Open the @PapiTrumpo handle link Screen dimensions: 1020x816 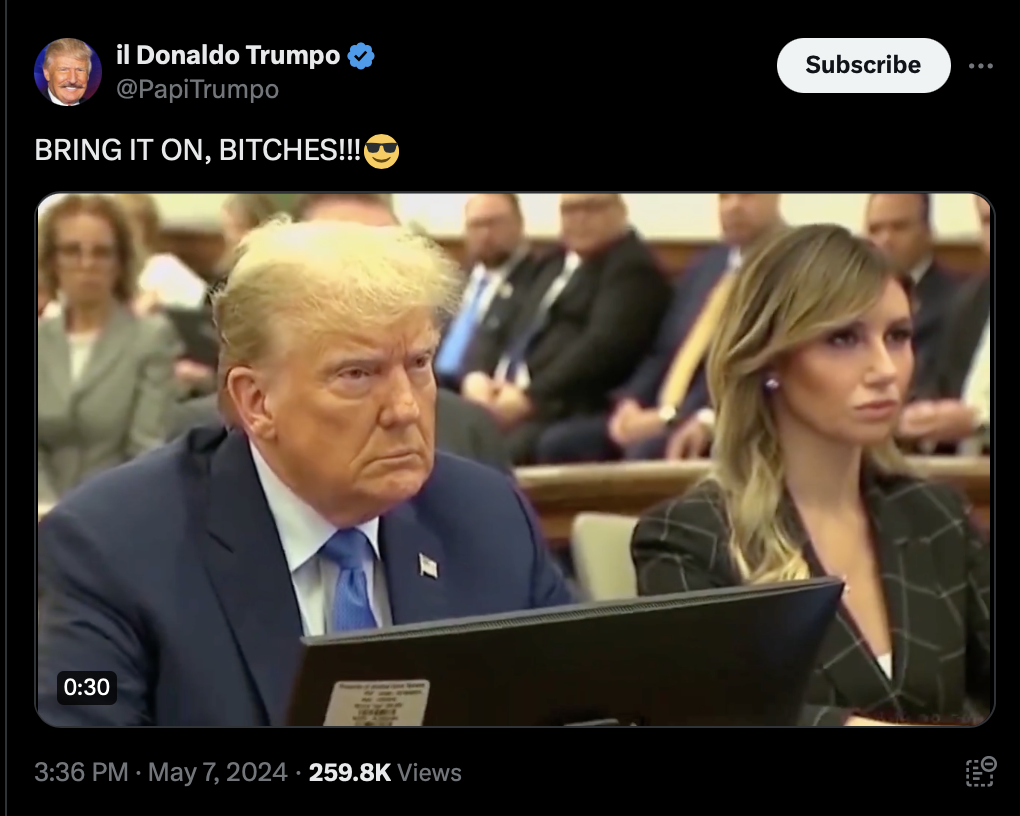click(x=197, y=89)
